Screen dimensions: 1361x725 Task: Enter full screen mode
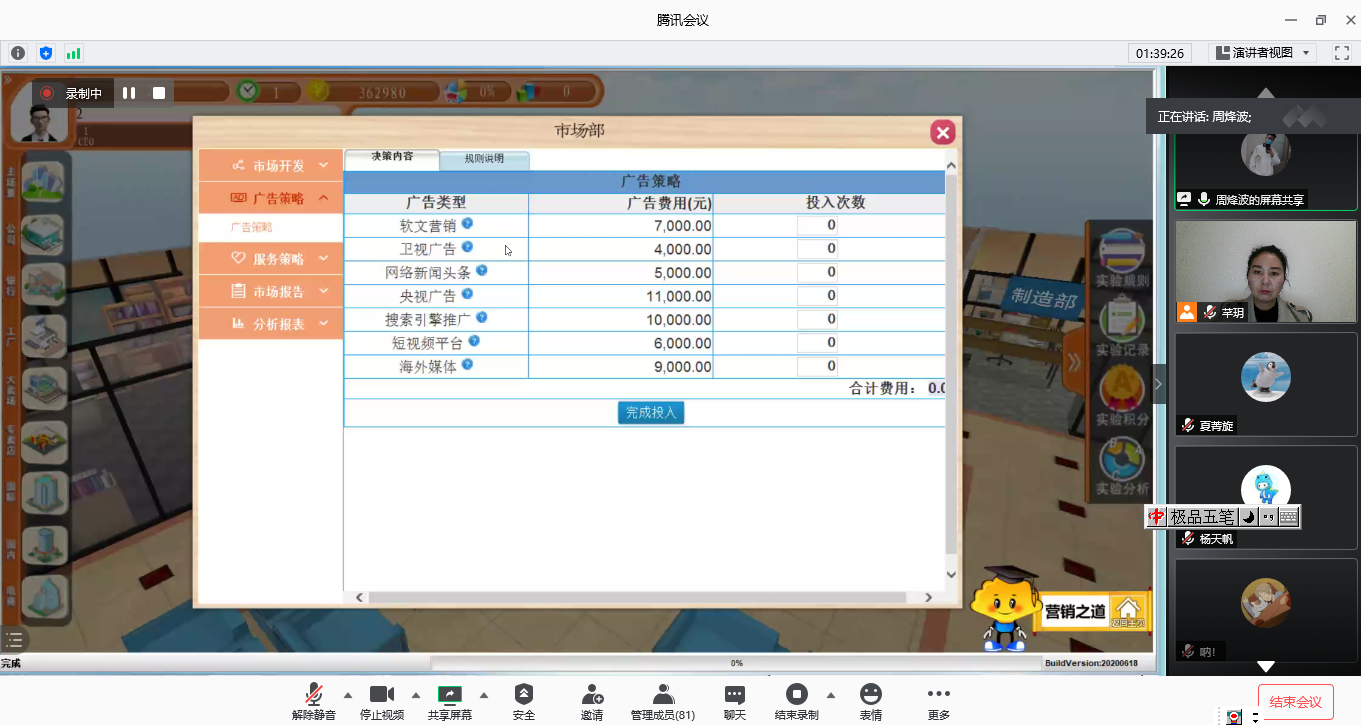[x=1341, y=53]
